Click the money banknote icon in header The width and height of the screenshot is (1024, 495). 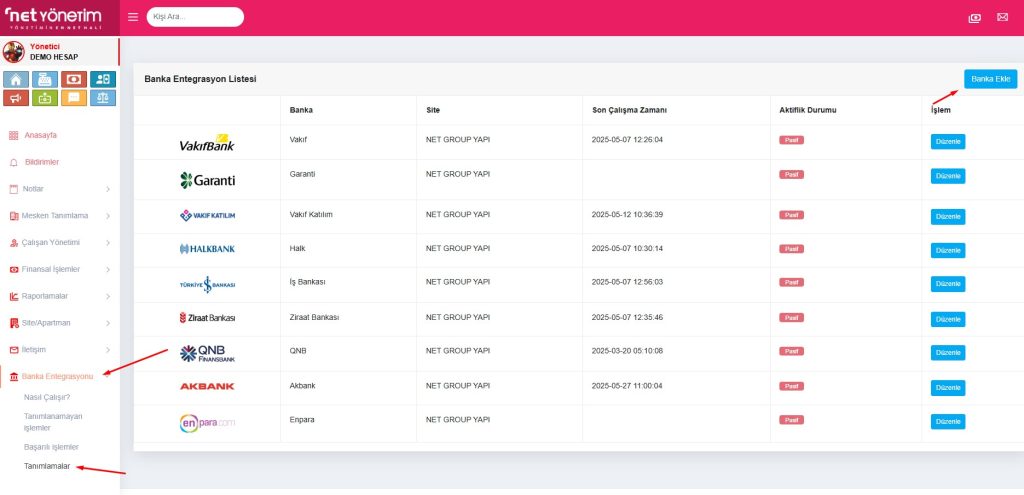coord(975,17)
